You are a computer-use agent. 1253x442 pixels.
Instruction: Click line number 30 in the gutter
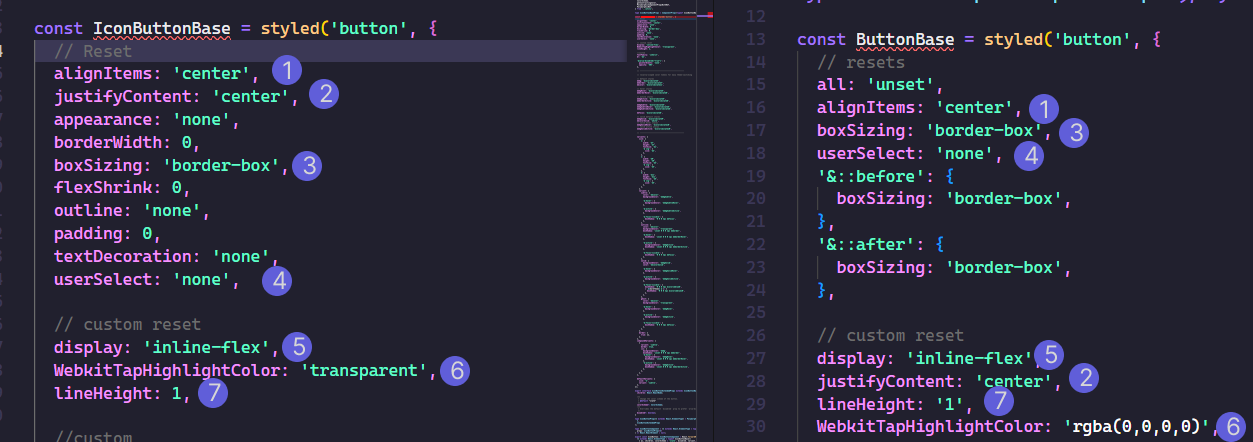pyautogui.click(x=756, y=427)
